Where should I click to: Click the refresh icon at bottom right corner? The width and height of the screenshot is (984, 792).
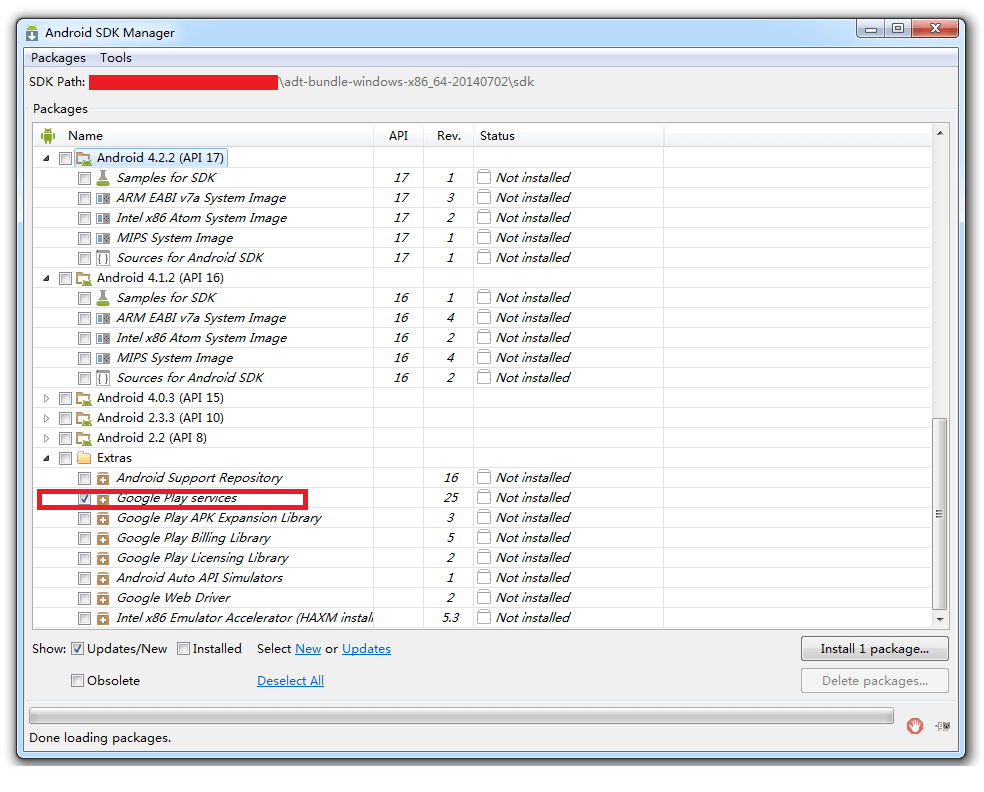(940, 726)
